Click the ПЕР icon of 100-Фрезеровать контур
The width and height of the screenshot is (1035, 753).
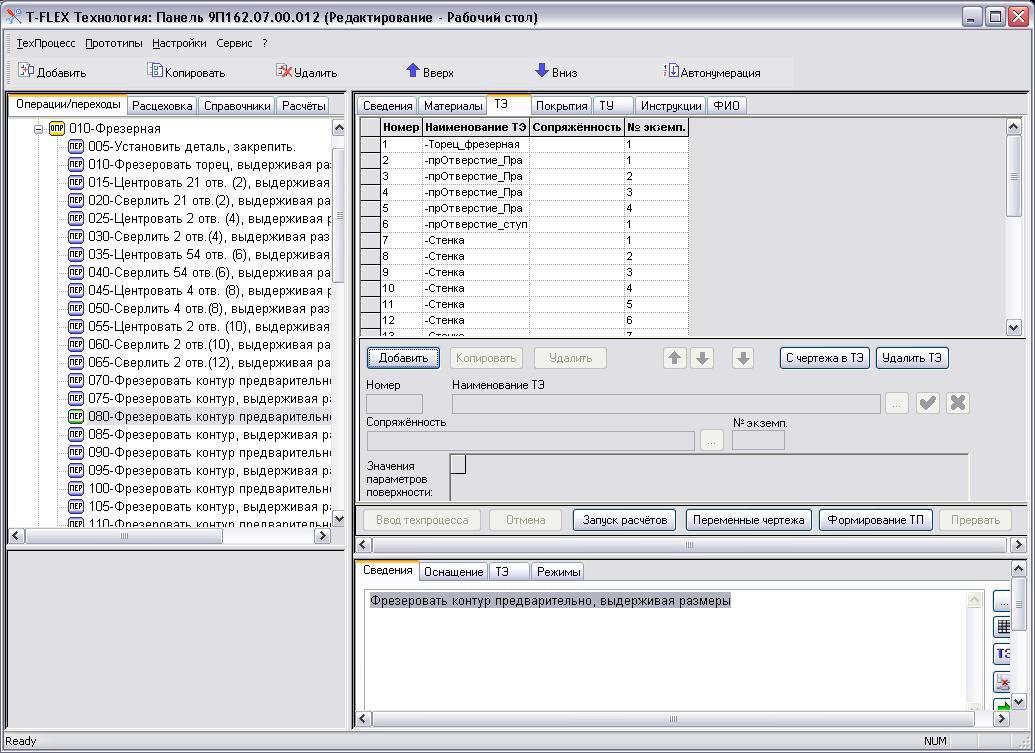point(76,488)
